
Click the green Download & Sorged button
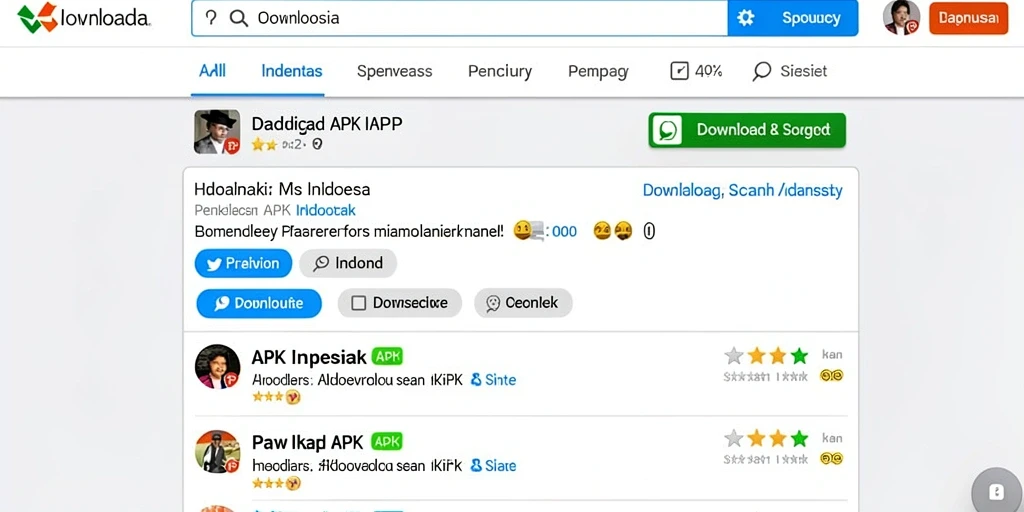tap(747, 130)
